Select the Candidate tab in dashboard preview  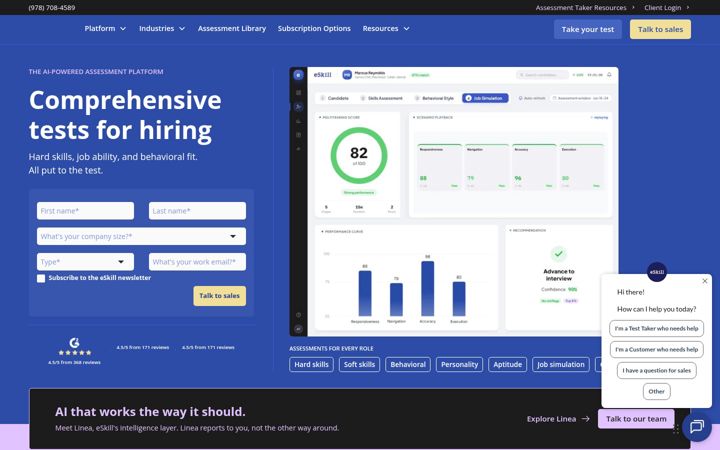pos(335,98)
